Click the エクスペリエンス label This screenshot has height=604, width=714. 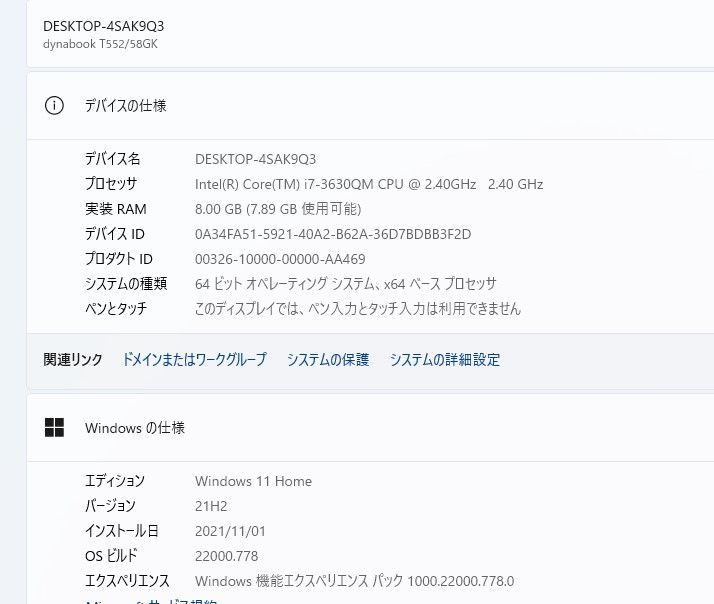[x=127, y=581]
